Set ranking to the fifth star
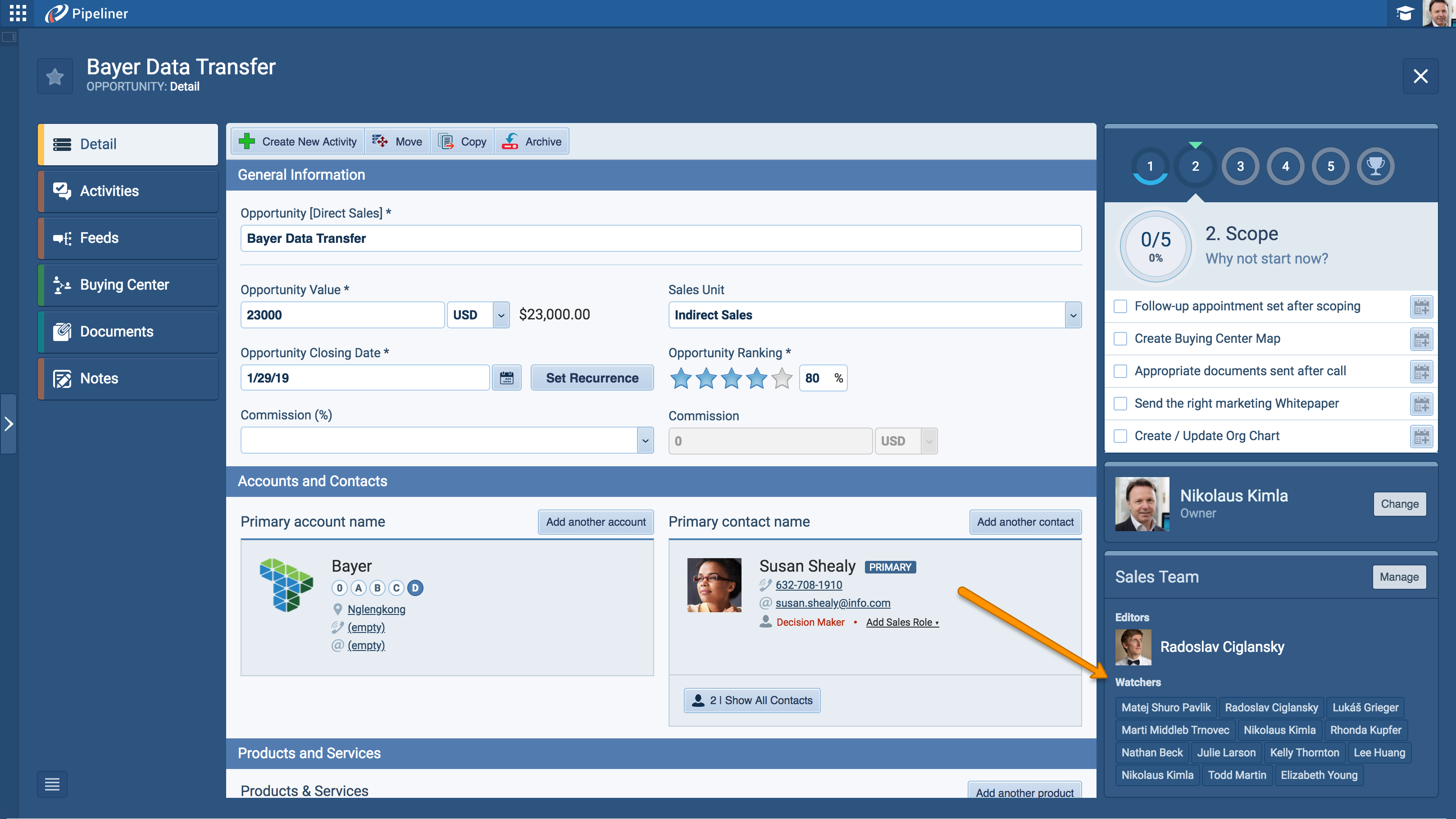Viewport: 1456px width, 819px height. point(782,378)
